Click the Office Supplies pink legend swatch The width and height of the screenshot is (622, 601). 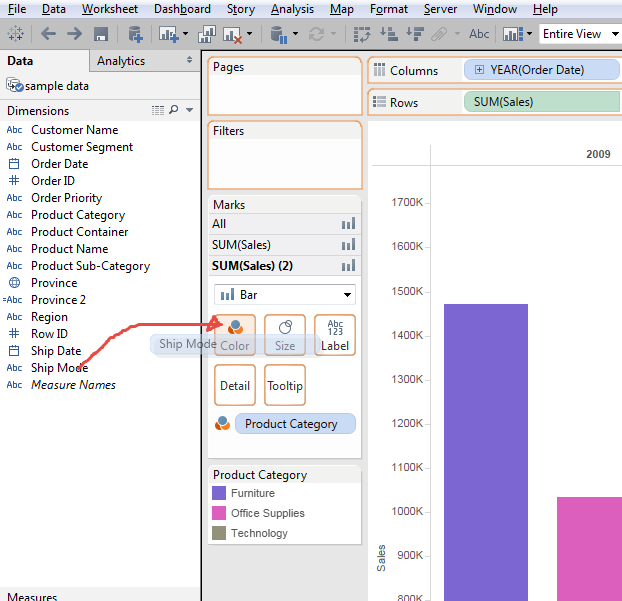pyautogui.click(x=219, y=513)
